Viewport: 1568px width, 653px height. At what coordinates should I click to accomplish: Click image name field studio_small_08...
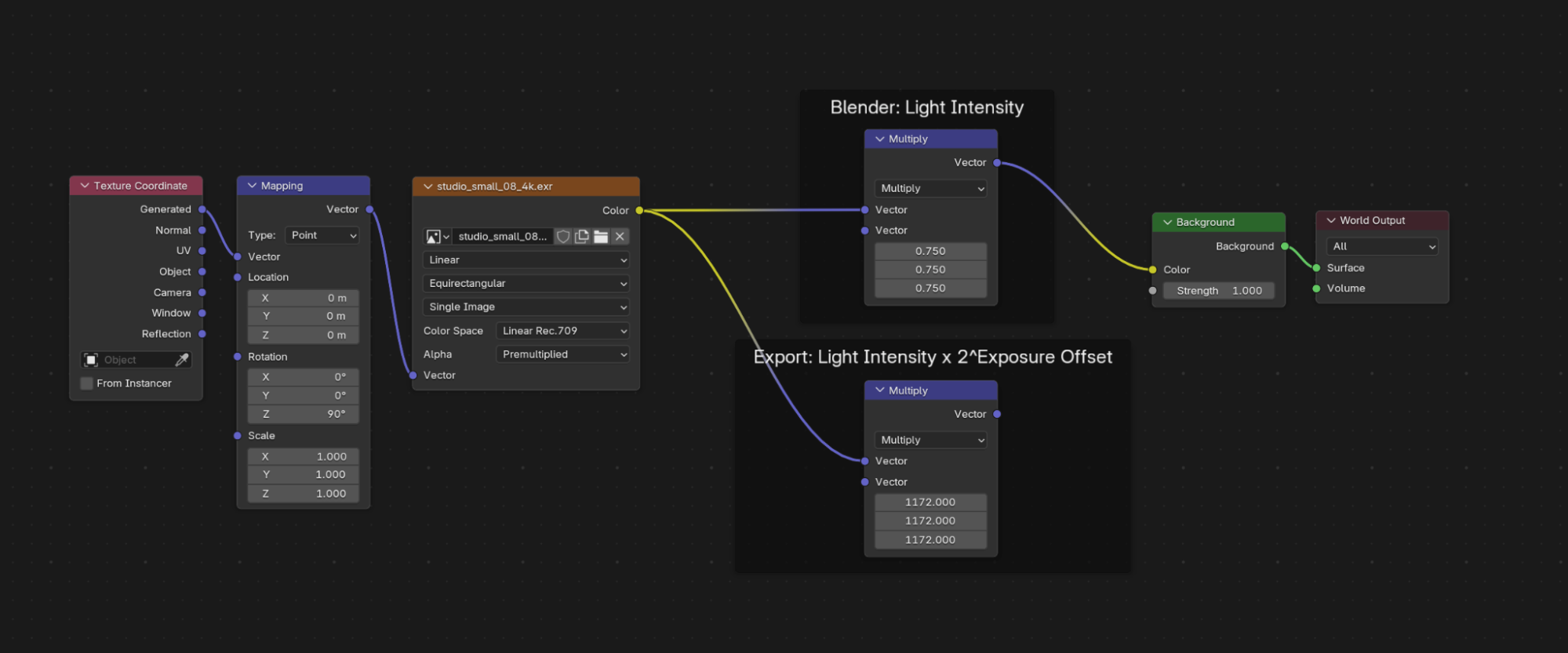[503, 236]
